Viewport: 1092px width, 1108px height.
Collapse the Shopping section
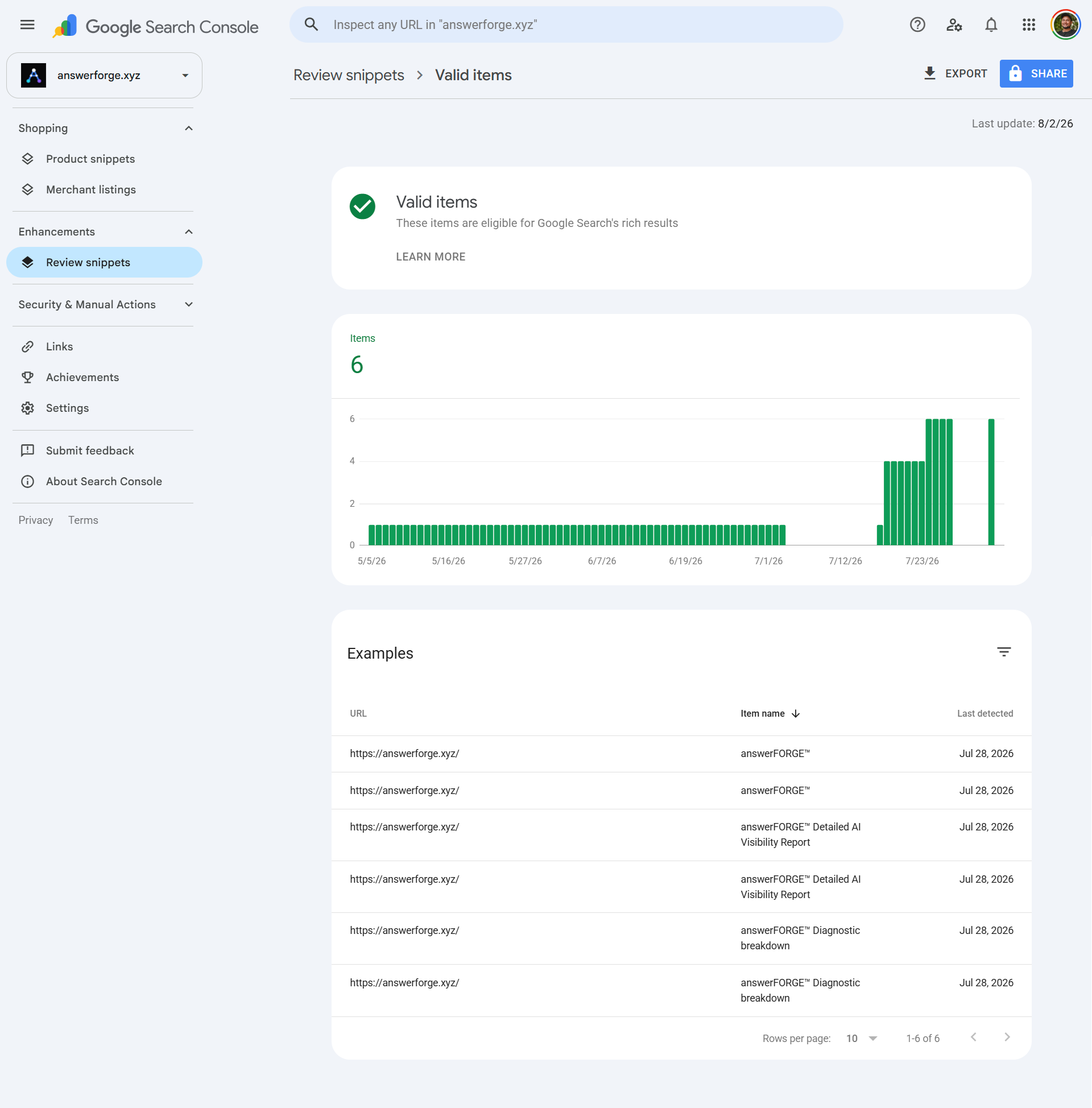coord(189,129)
